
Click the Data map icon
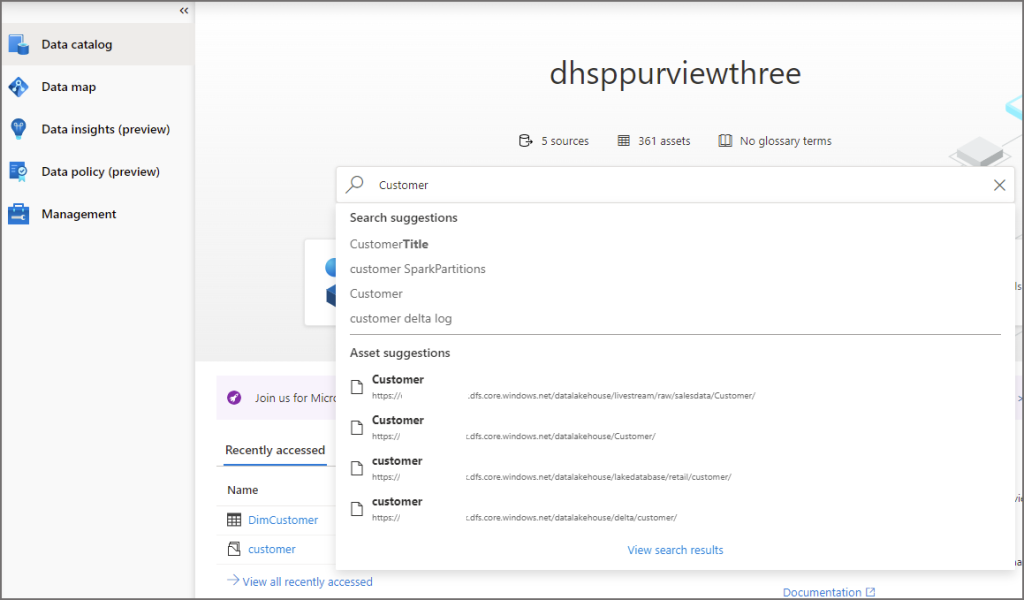coord(18,87)
